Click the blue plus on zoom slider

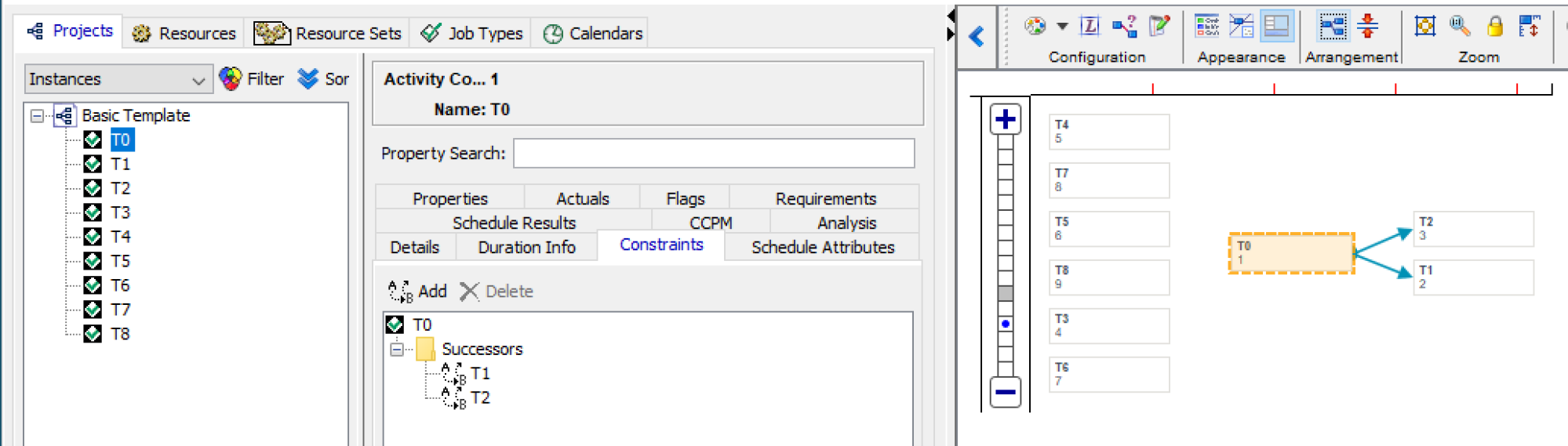[x=1005, y=120]
